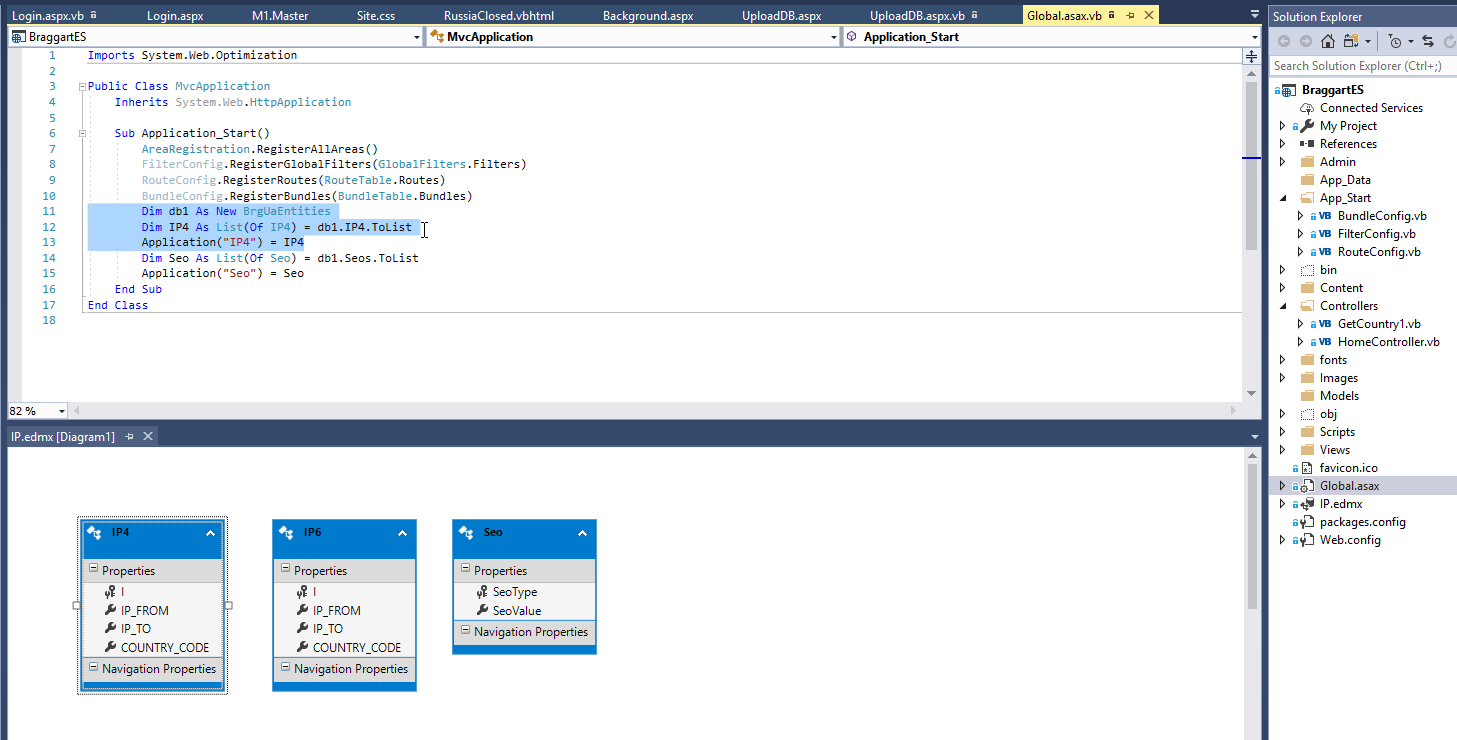Screen dimensions: 1457x740
Task: Click the Search Solution Explorer field
Action: 1361,66
